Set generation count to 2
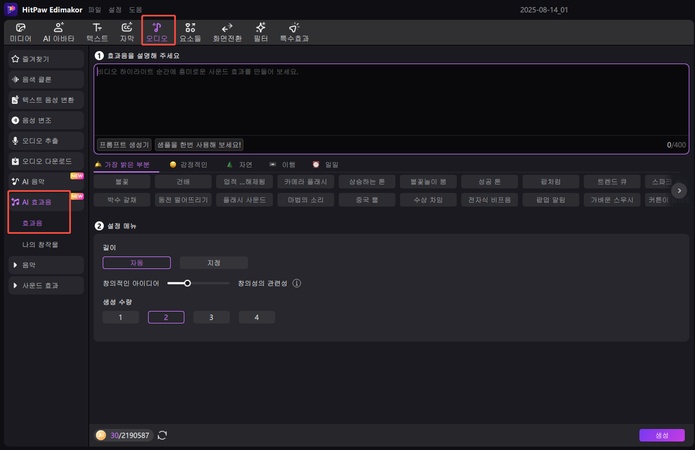The width and height of the screenshot is (695, 450). [x=166, y=317]
